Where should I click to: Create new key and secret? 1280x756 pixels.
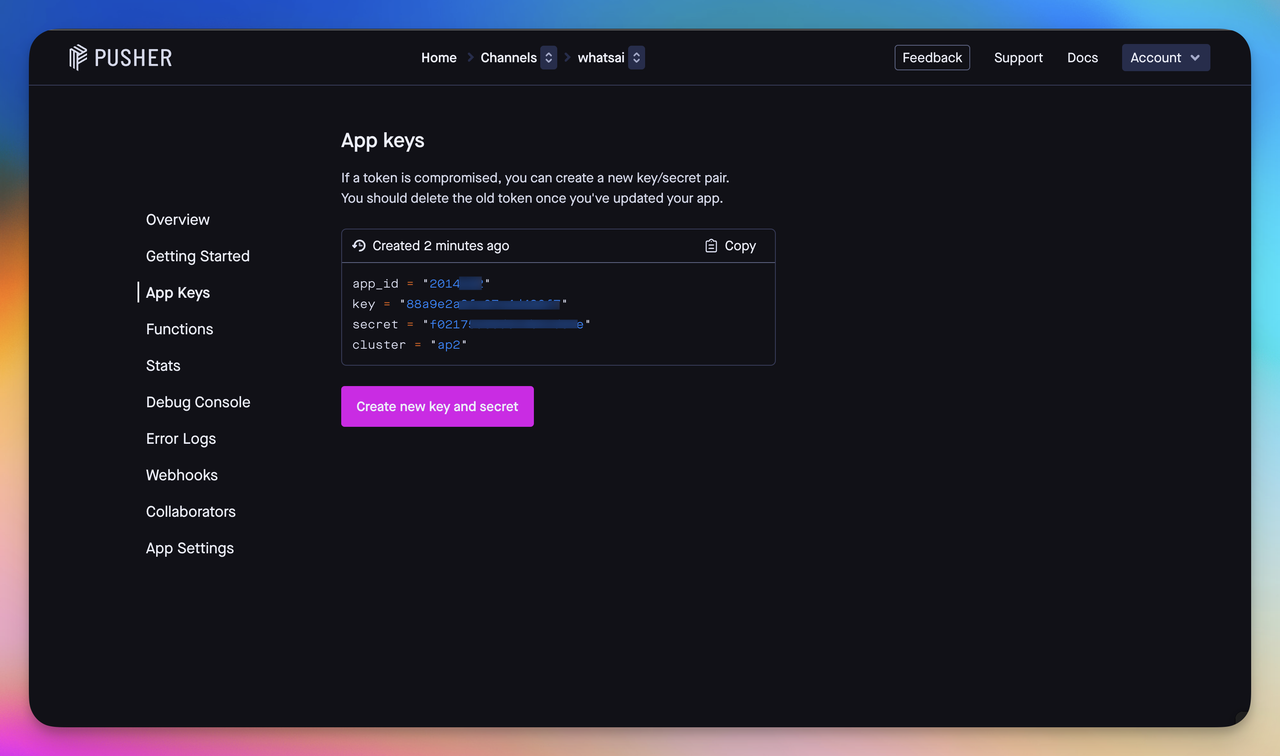[437, 407]
